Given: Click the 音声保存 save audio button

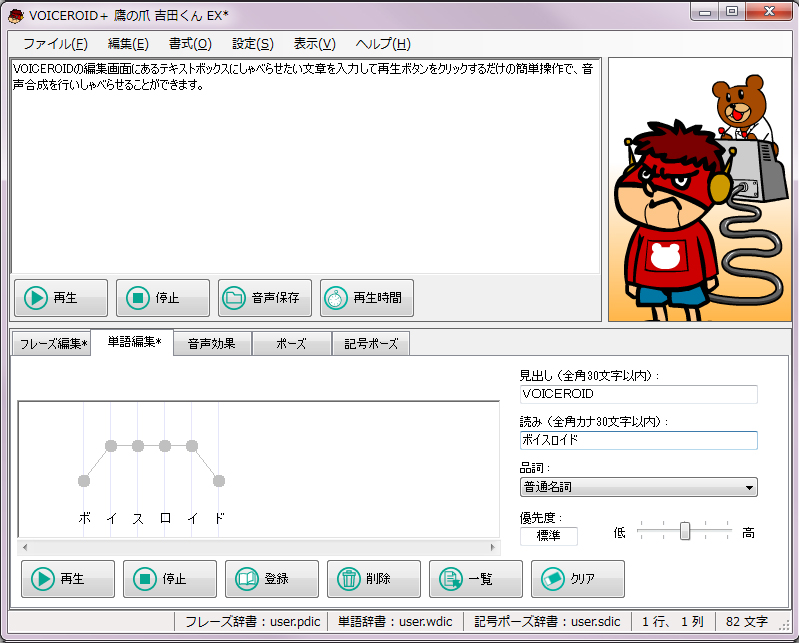Looking at the screenshot, I should click(x=264, y=298).
